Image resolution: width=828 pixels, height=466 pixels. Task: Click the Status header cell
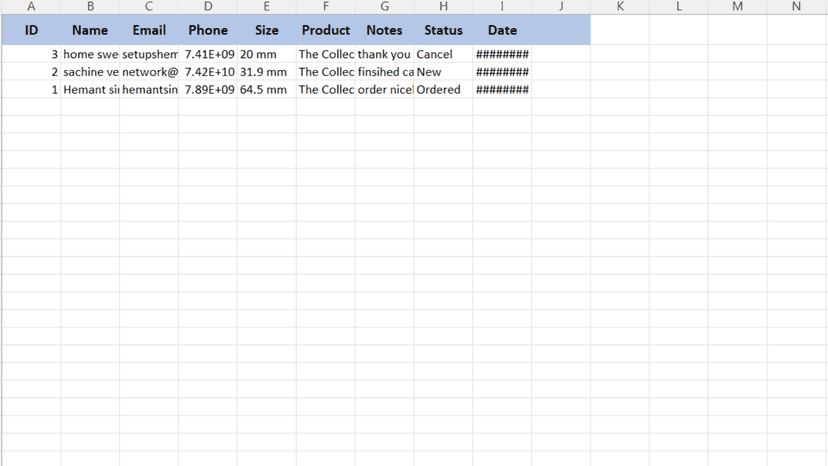[x=444, y=30]
